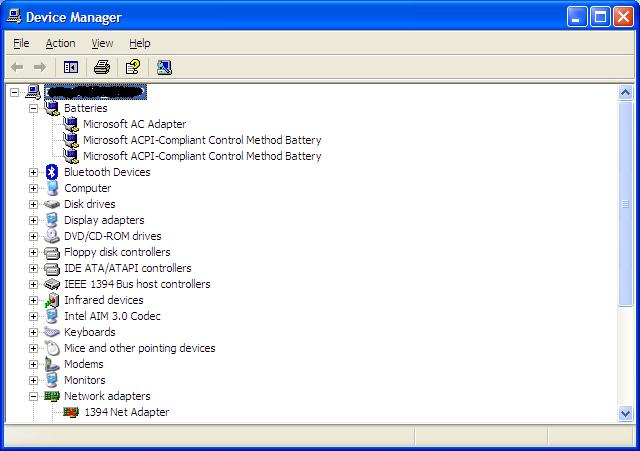The width and height of the screenshot is (640, 451).
Task: Click the Device Manager title bar icon
Action: pos(14,17)
